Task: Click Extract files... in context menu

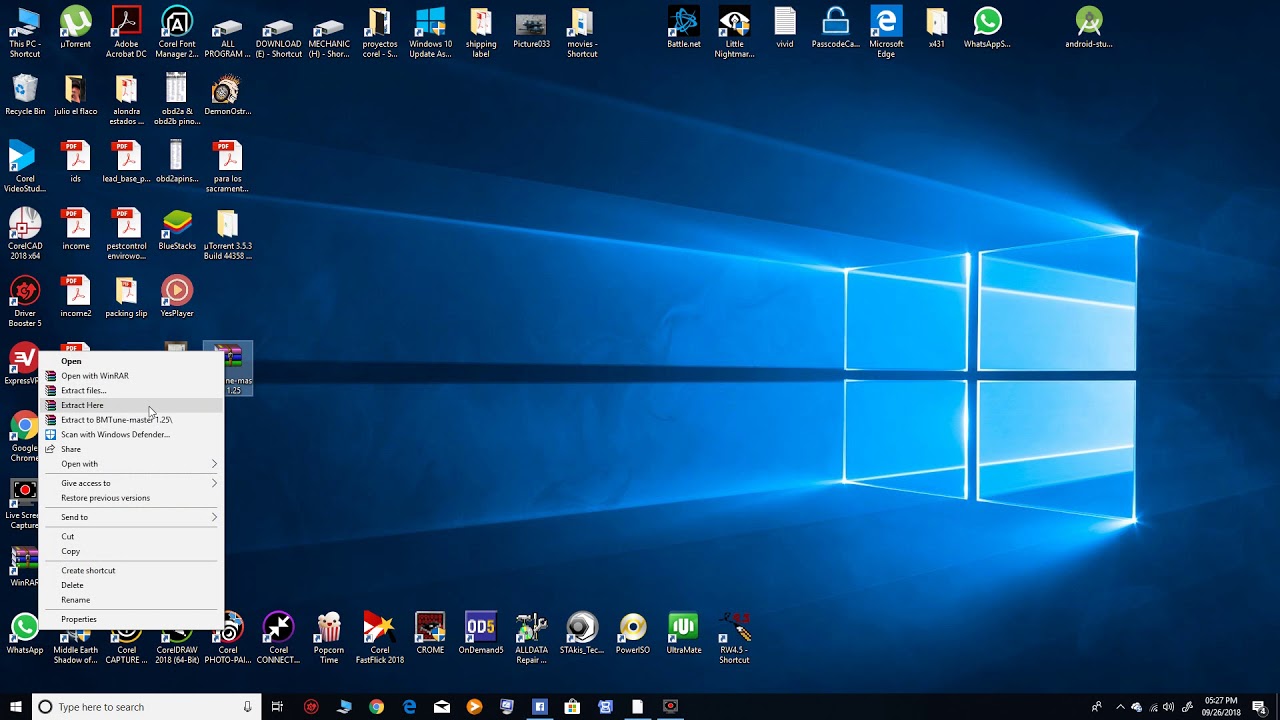Action: click(x=131, y=390)
